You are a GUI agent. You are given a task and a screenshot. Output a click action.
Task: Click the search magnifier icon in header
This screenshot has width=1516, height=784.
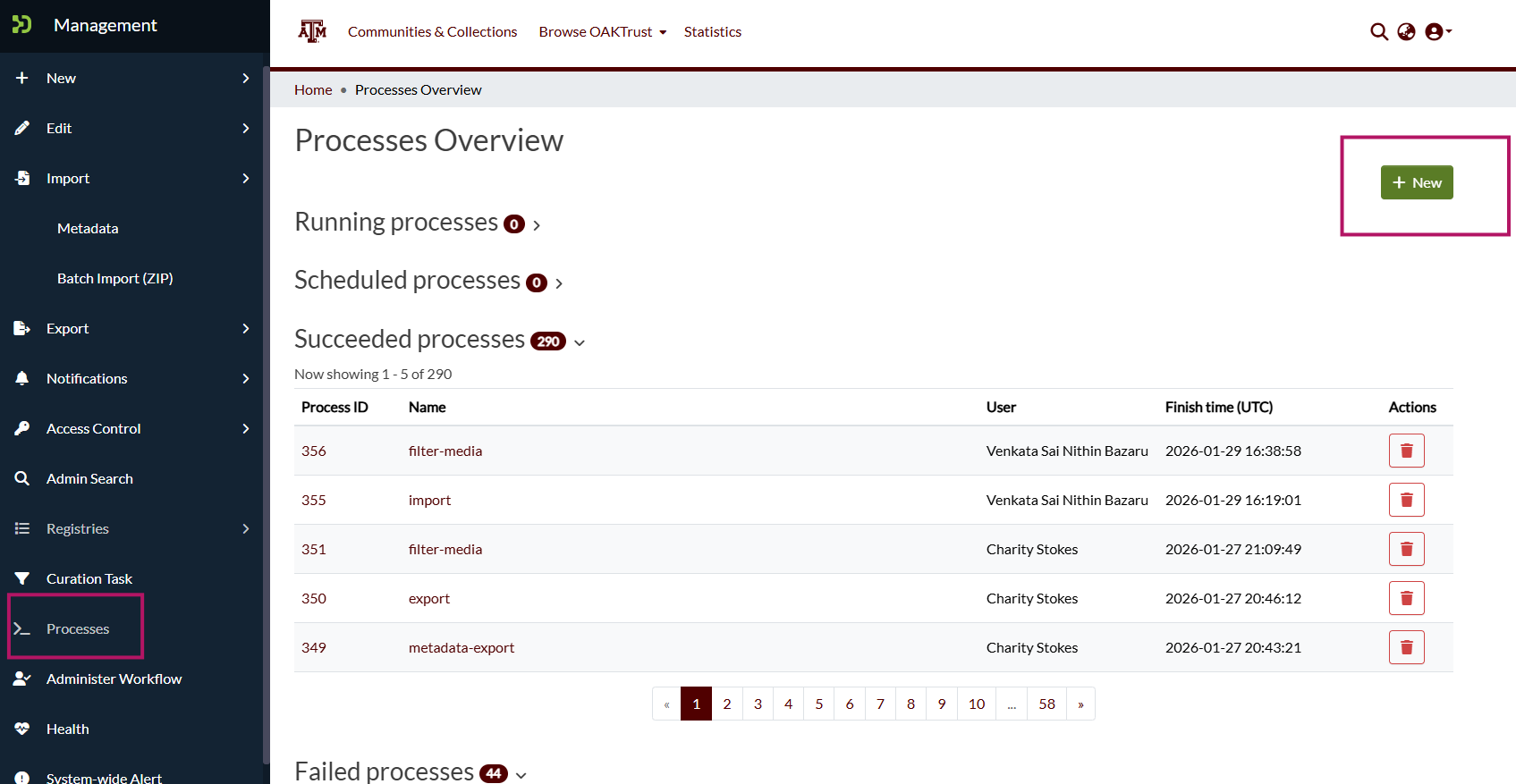click(1379, 32)
